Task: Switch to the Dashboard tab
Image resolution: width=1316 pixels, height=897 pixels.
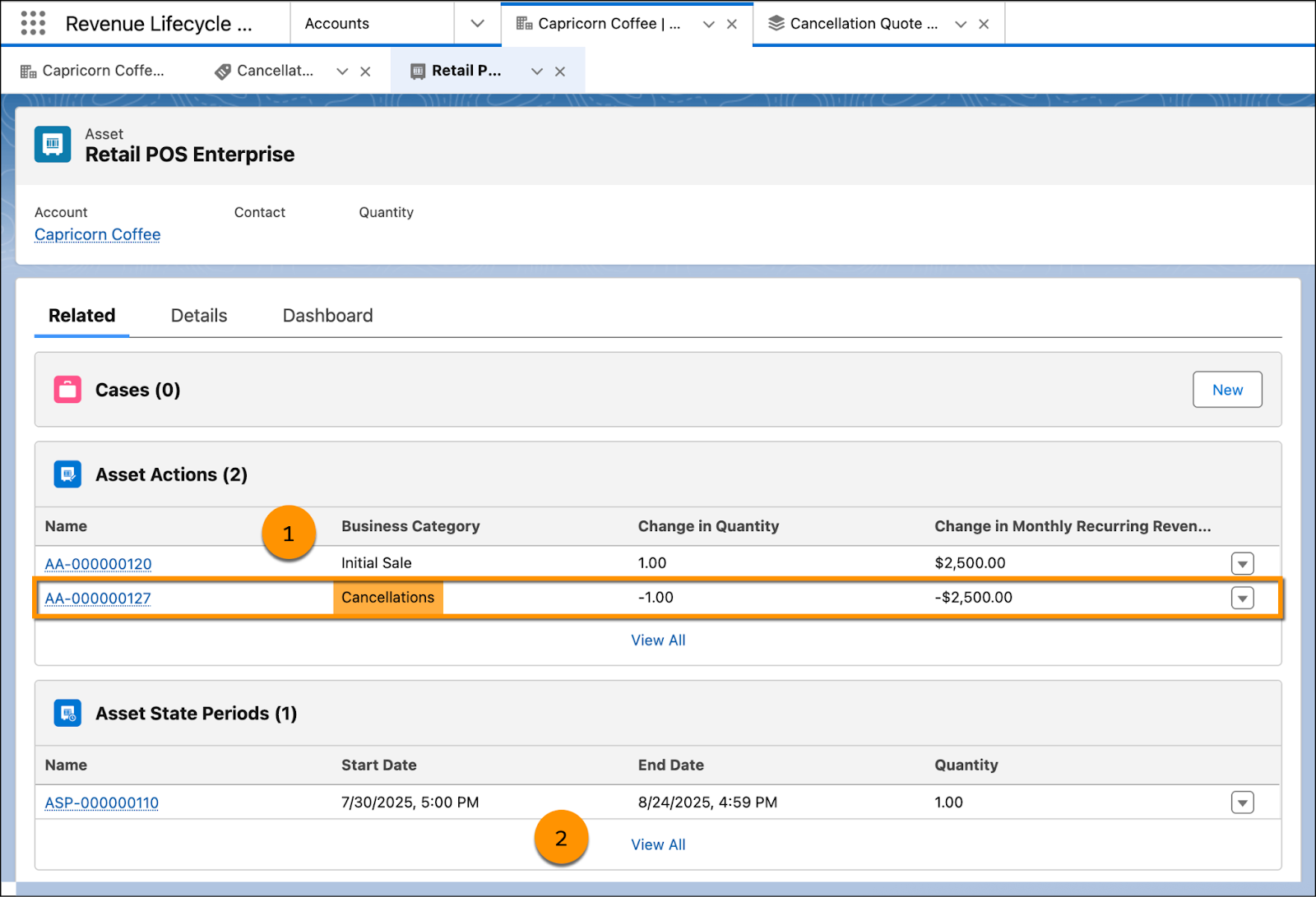Action: point(327,316)
